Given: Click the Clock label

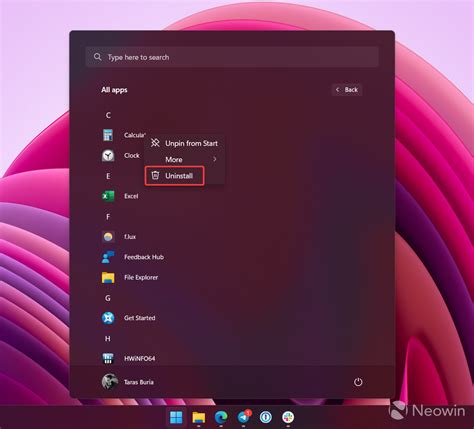Looking at the screenshot, I should click(132, 156).
